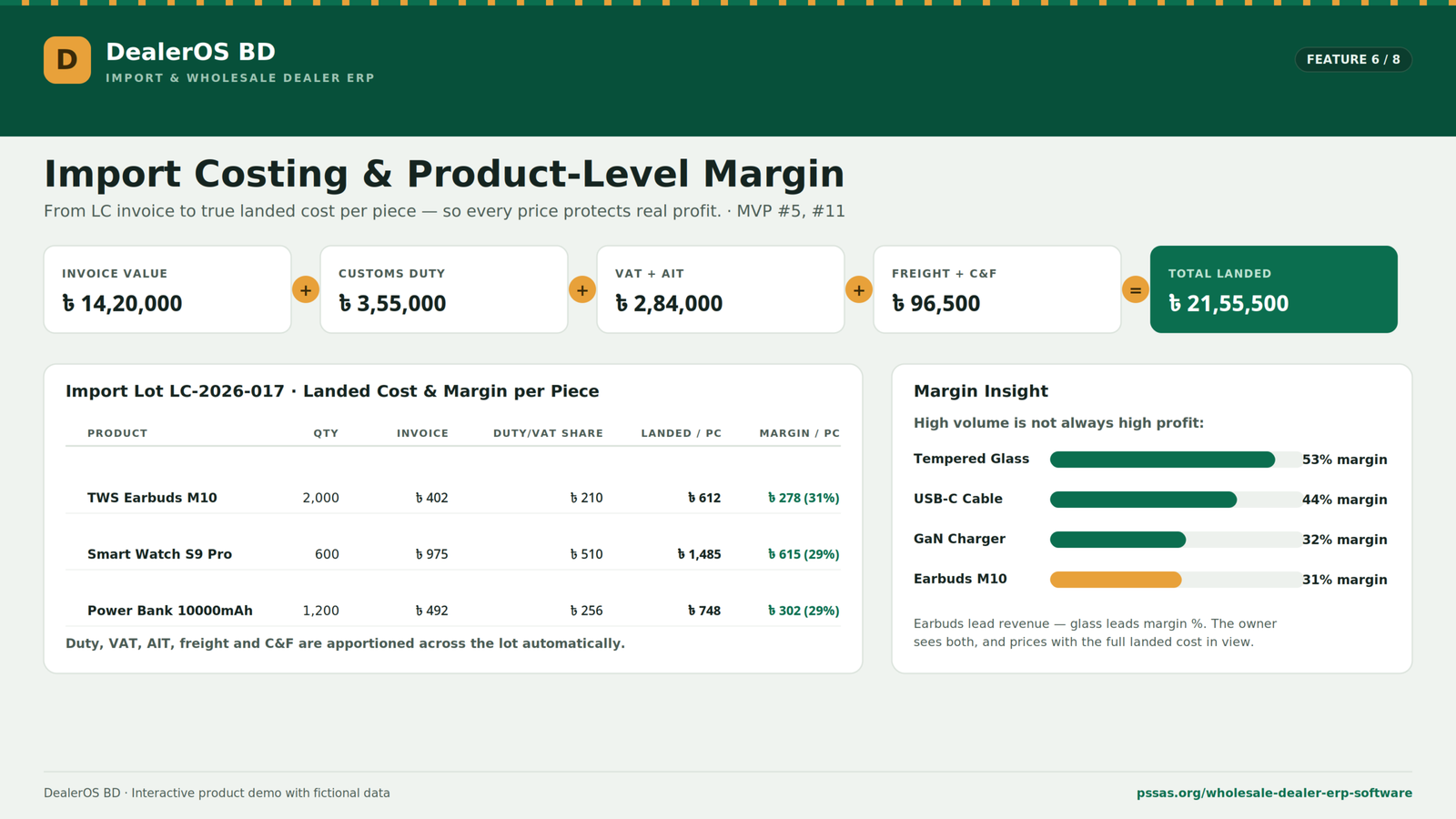The height and width of the screenshot is (819, 1456).
Task: Select the Total Landed card
Action: point(1274,289)
